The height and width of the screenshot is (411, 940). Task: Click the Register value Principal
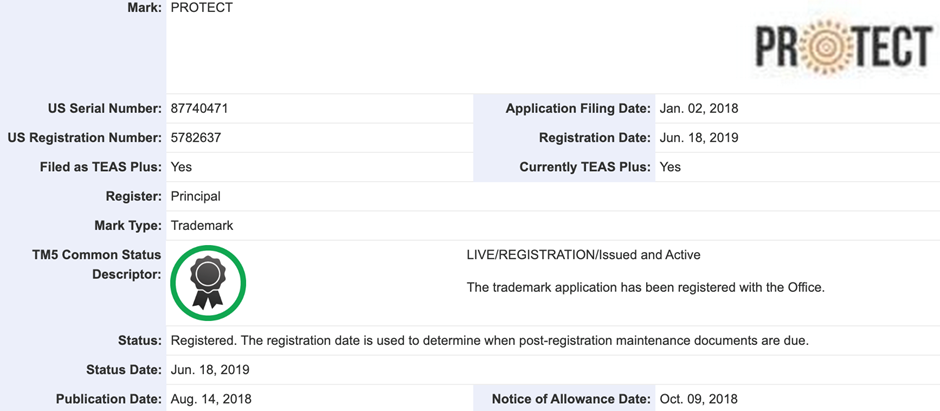(x=195, y=196)
